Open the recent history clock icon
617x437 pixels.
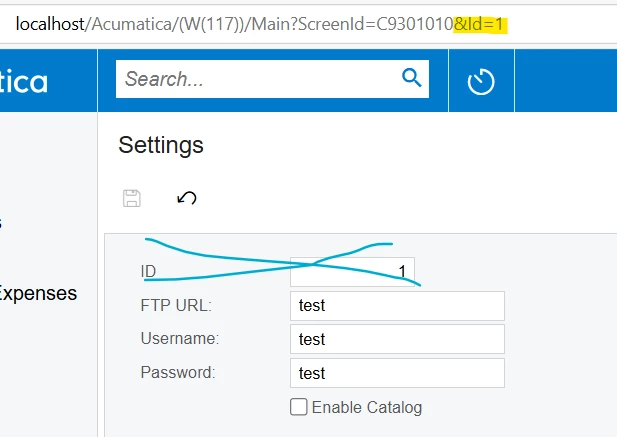(482, 82)
